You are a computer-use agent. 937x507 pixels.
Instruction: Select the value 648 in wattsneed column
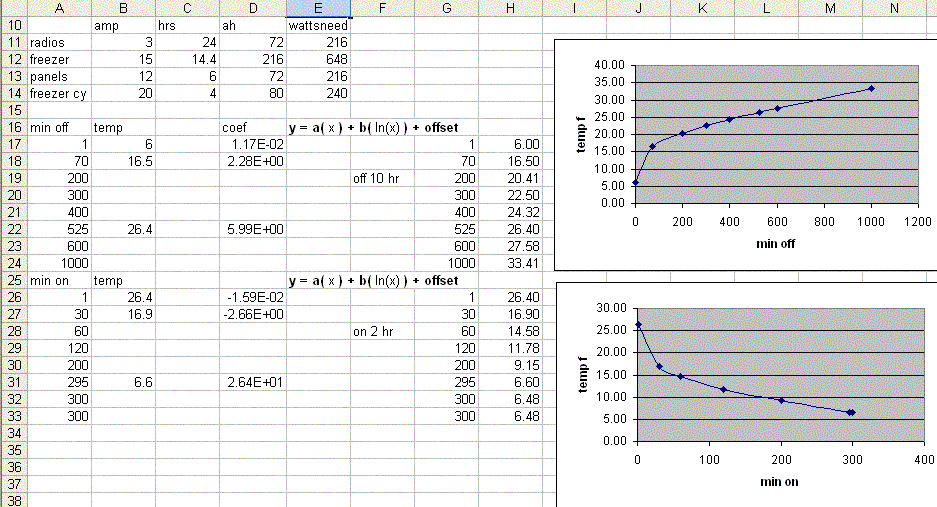pyautogui.click(x=319, y=59)
